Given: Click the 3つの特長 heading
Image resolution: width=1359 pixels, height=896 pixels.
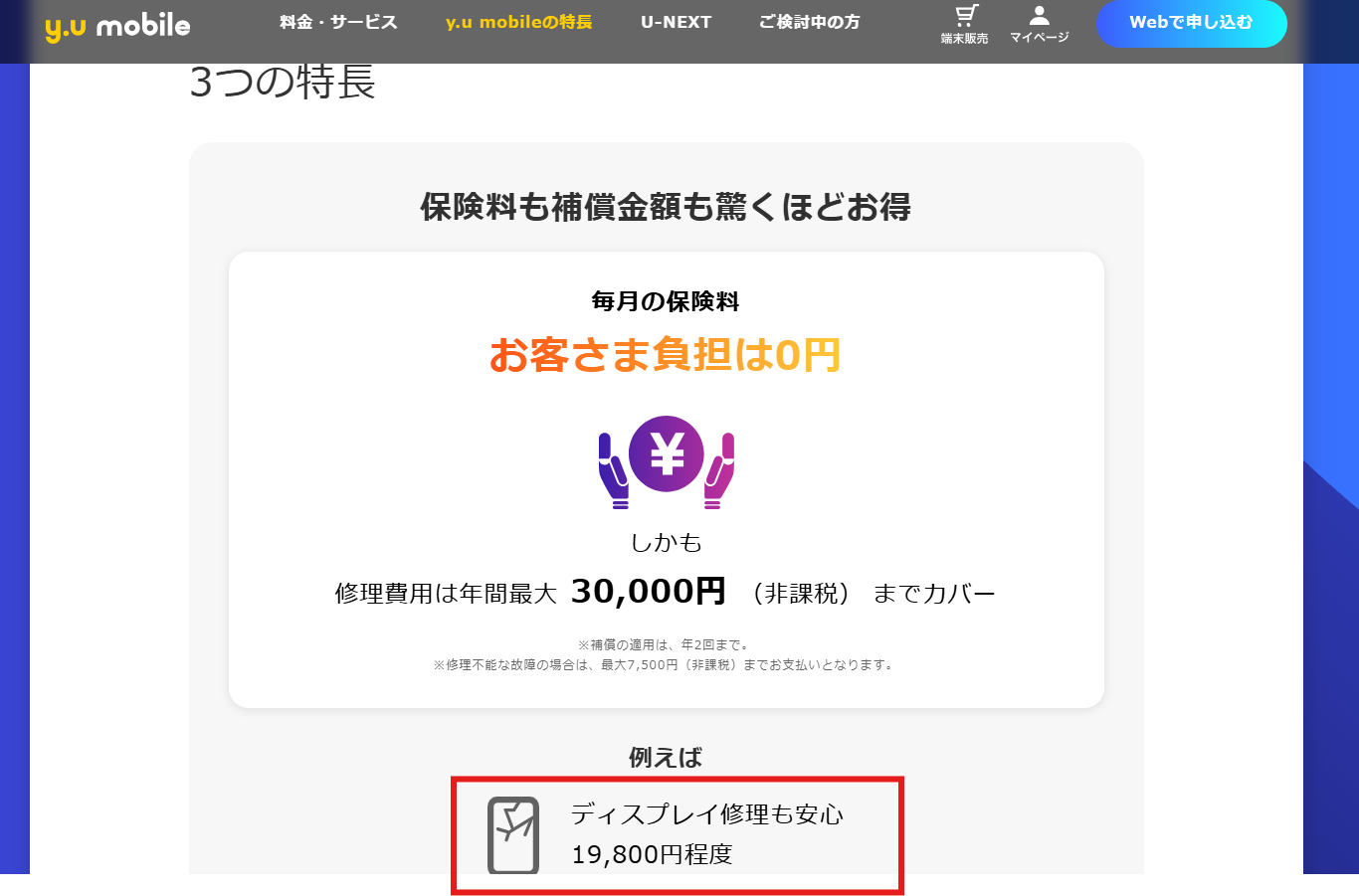Looking at the screenshot, I should 283,82.
